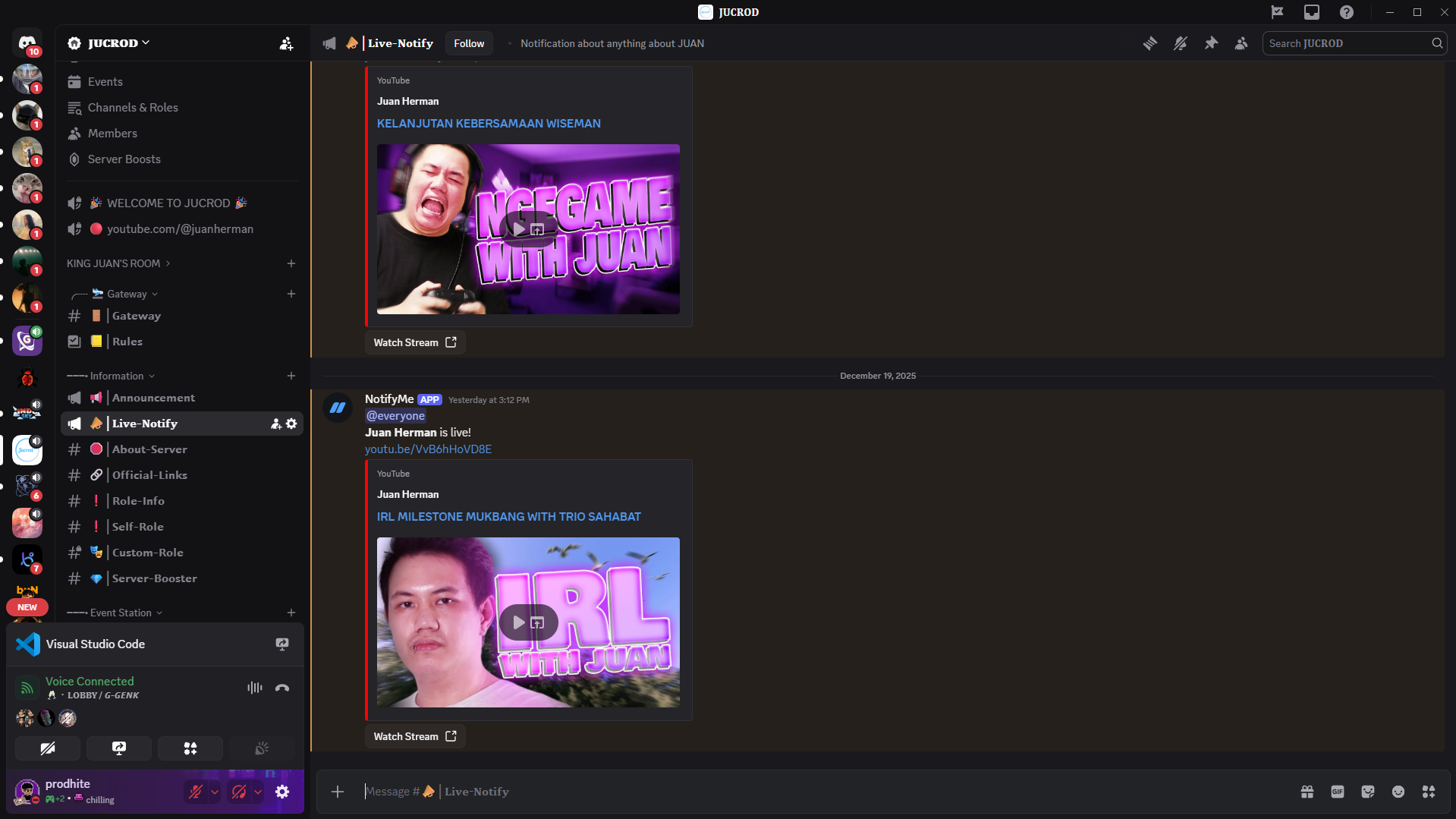Toggle notification settings bell icon
The height and width of the screenshot is (819, 1456).
point(1181,43)
